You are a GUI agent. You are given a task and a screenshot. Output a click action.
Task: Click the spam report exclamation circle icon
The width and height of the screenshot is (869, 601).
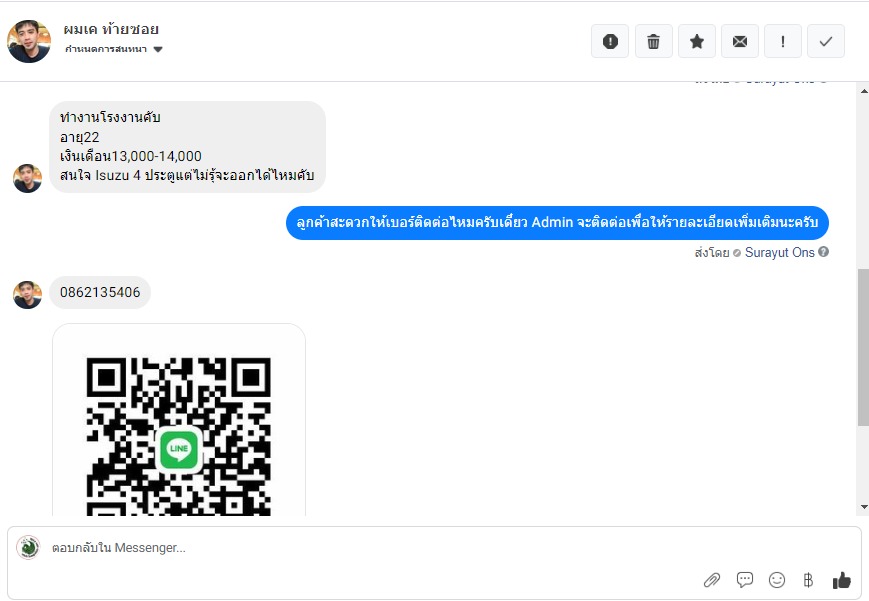[x=610, y=41]
